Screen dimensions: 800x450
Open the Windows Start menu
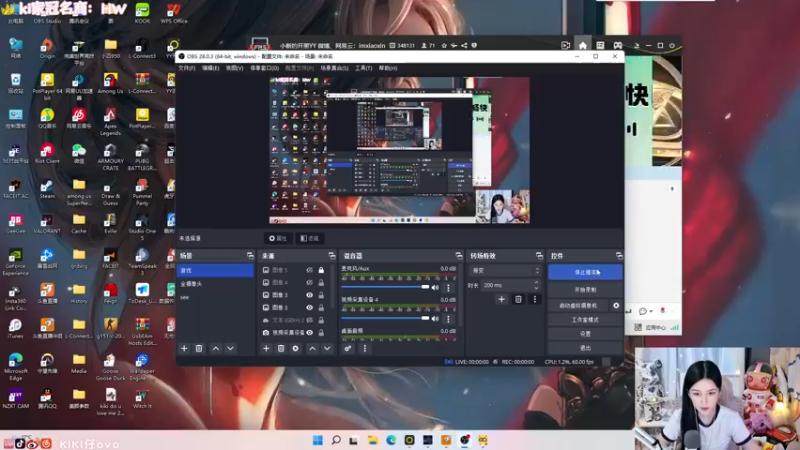[x=317, y=440]
